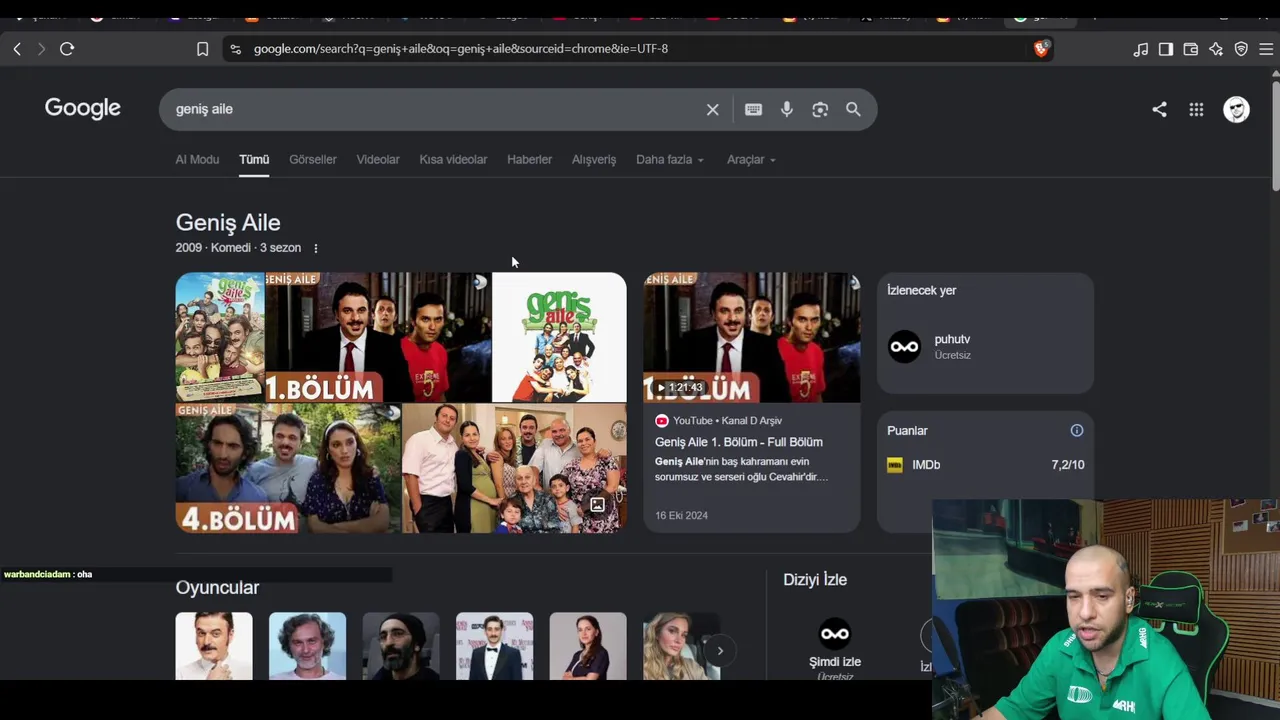Screen dimensions: 1280x720
Task: Select the third cast member in beanie
Action: 401,646
